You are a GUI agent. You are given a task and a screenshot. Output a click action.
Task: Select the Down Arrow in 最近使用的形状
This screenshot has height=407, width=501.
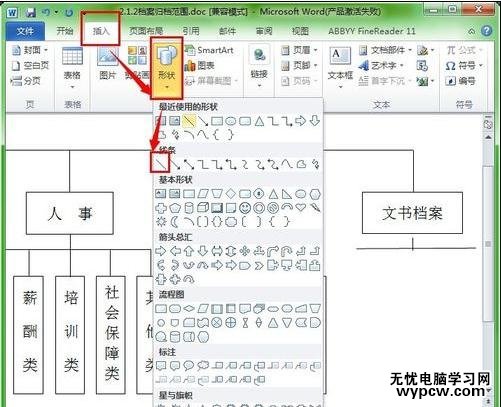tap(315, 121)
